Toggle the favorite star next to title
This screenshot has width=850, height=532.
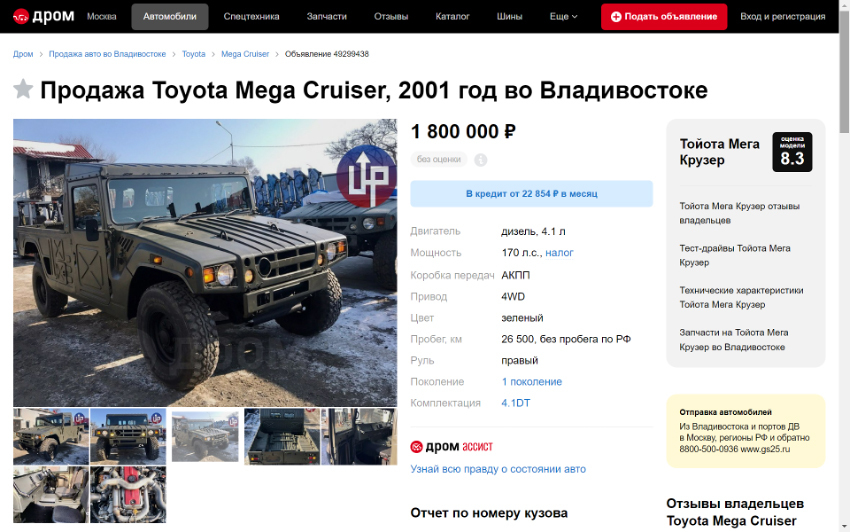click(23, 89)
